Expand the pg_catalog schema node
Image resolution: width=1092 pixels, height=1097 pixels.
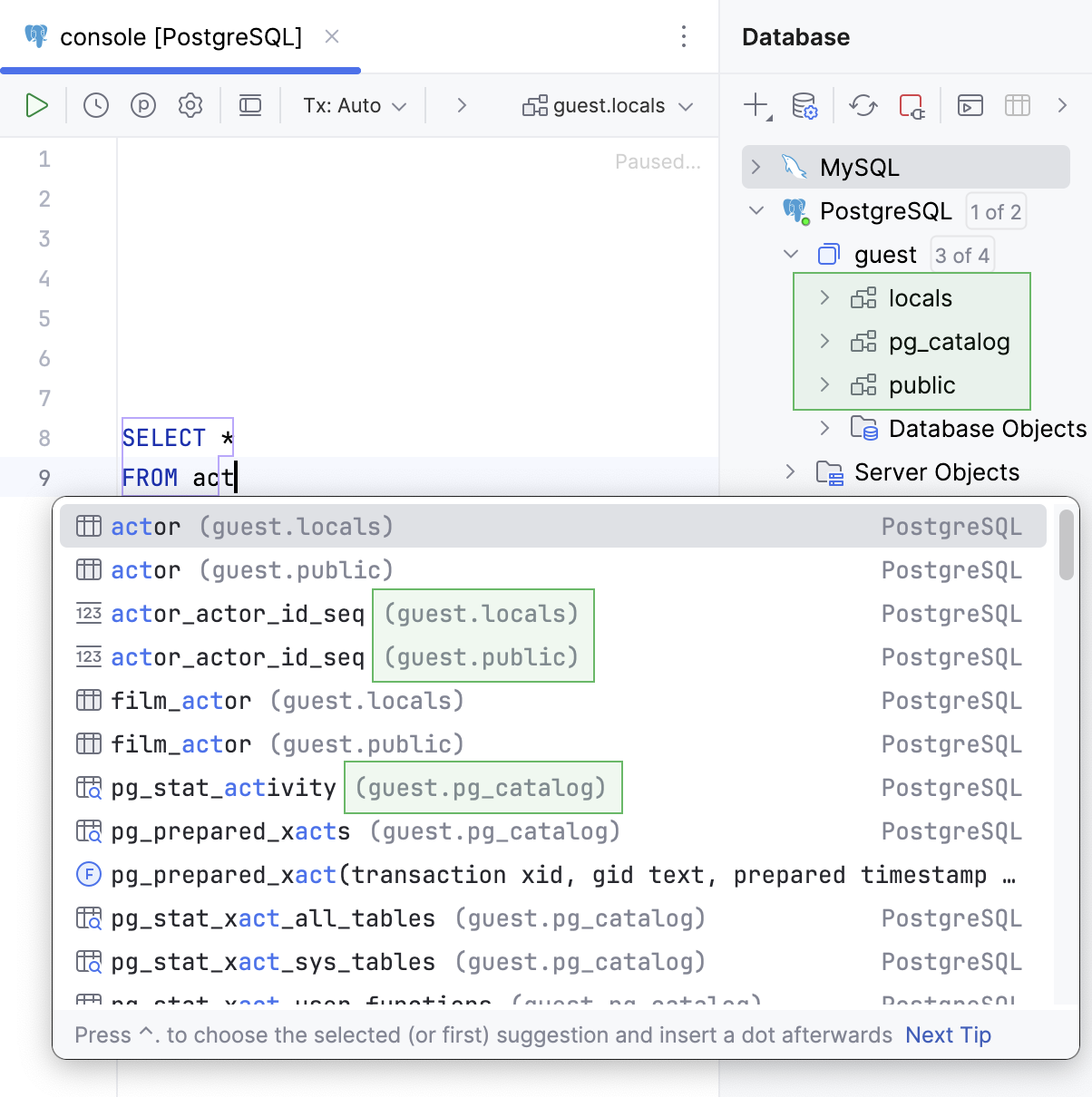point(824,342)
